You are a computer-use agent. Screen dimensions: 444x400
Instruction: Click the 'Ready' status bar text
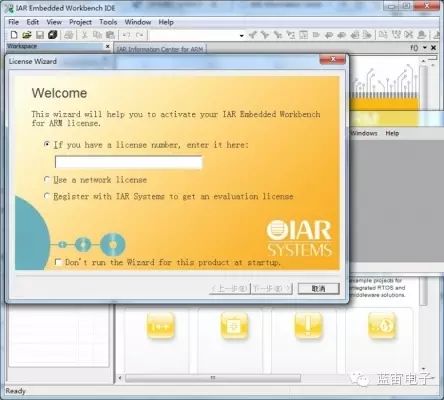[15, 391]
